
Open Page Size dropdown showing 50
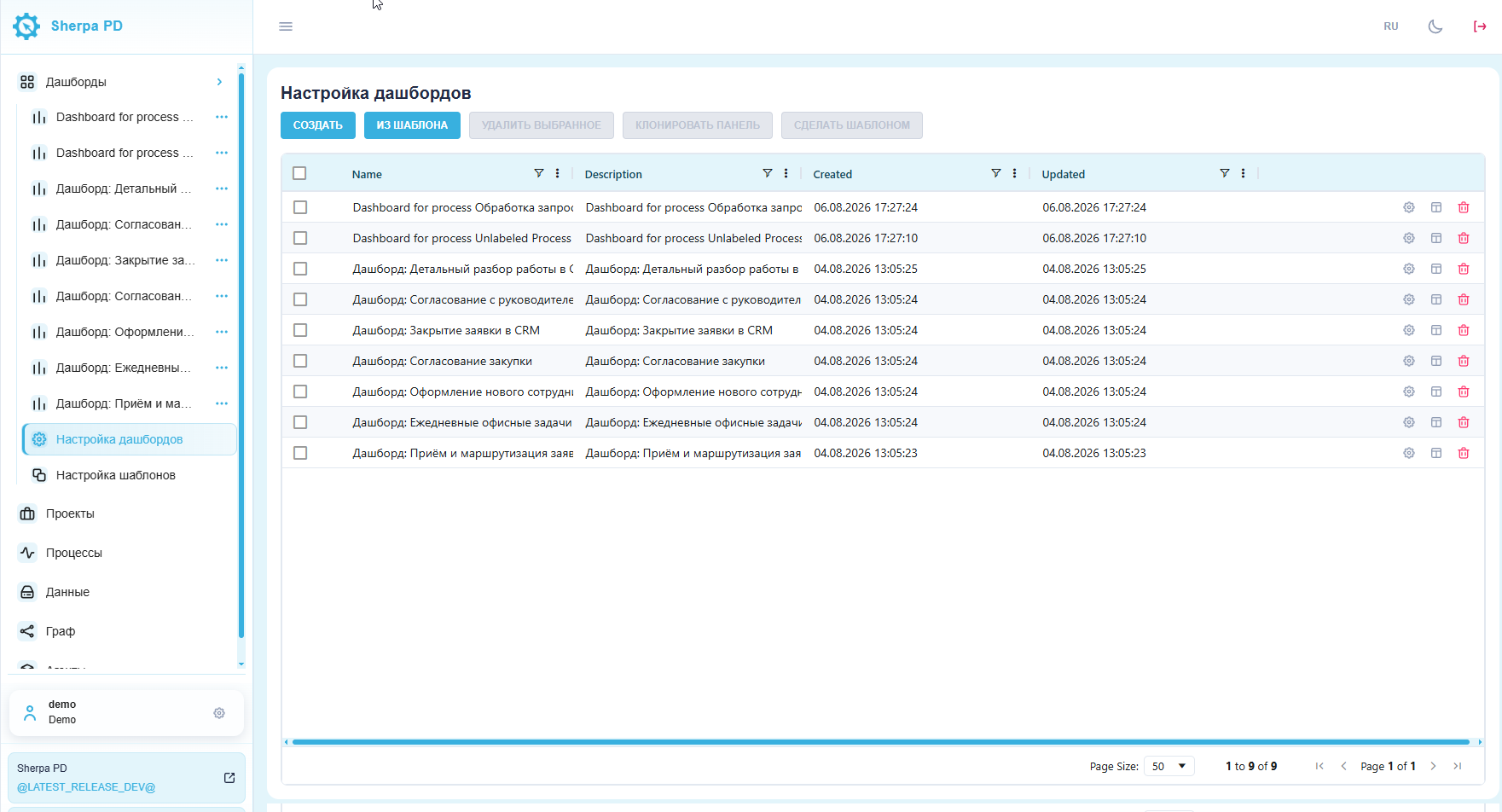click(1169, 766)
